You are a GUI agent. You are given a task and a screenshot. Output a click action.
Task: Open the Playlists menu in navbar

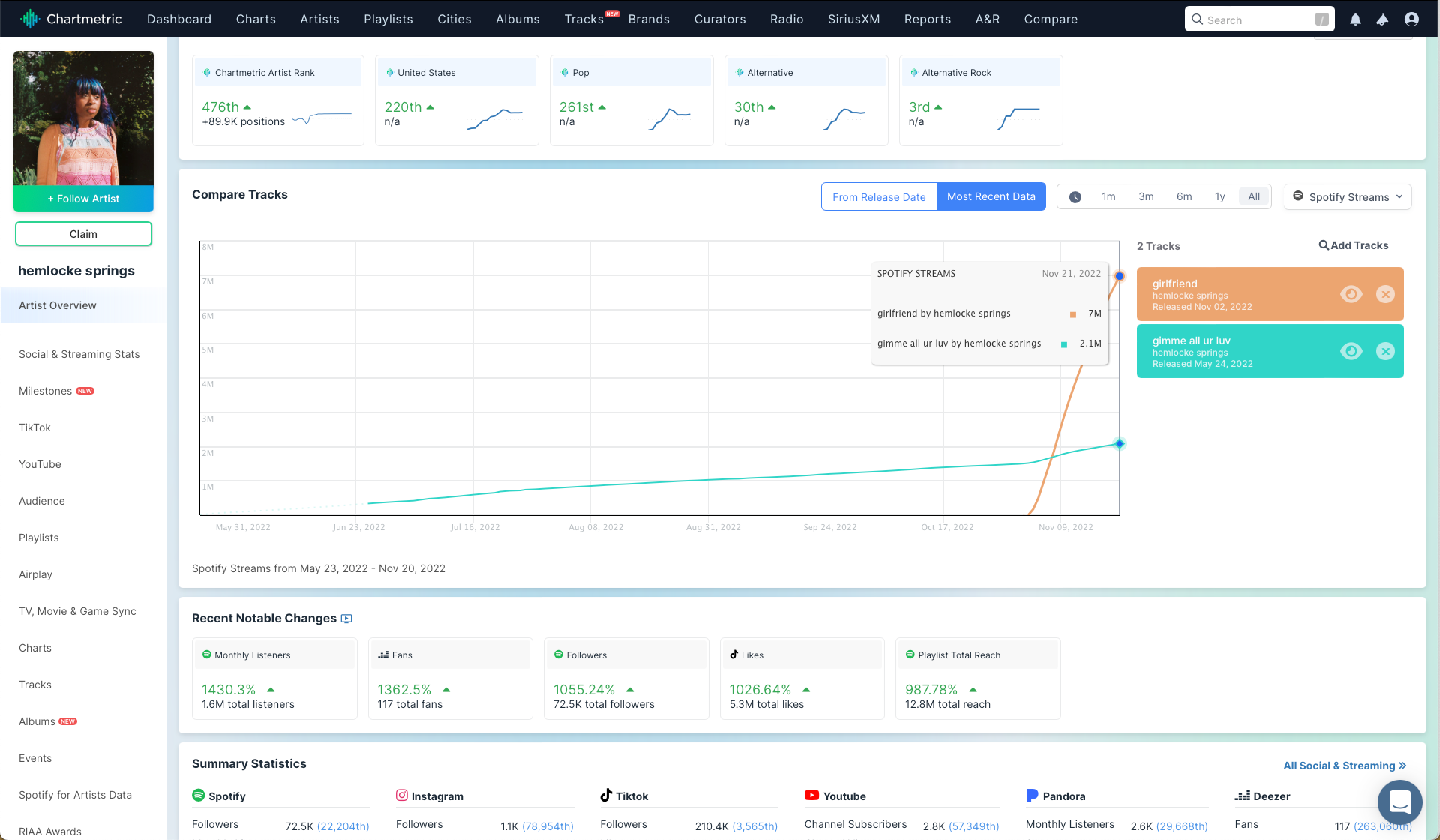[x=388, y=19]
